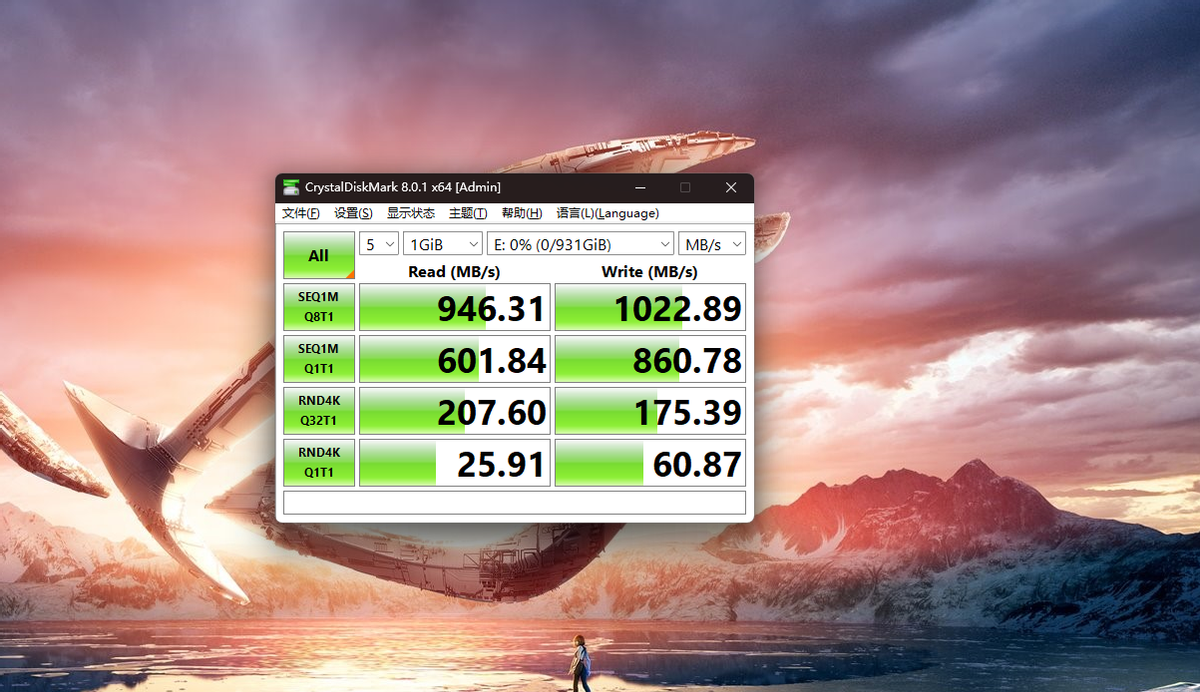Click the disabled maximize window button
The height and width of the screenshot is (692, 1200).
[685, 187]
